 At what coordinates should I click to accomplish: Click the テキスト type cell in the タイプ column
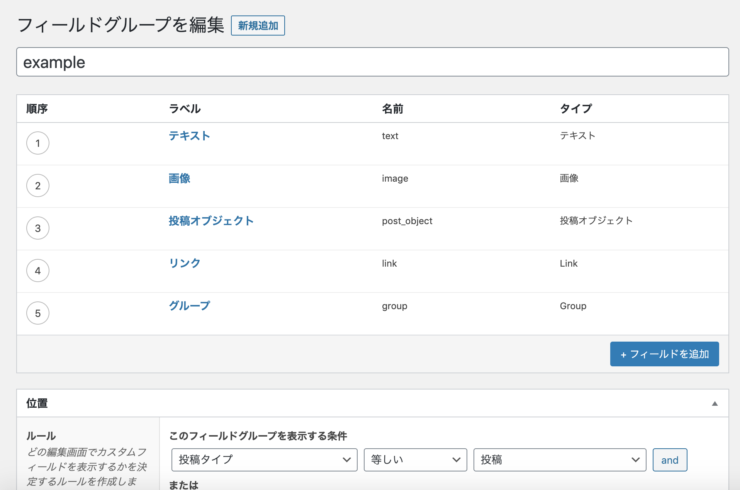[578, 136]
